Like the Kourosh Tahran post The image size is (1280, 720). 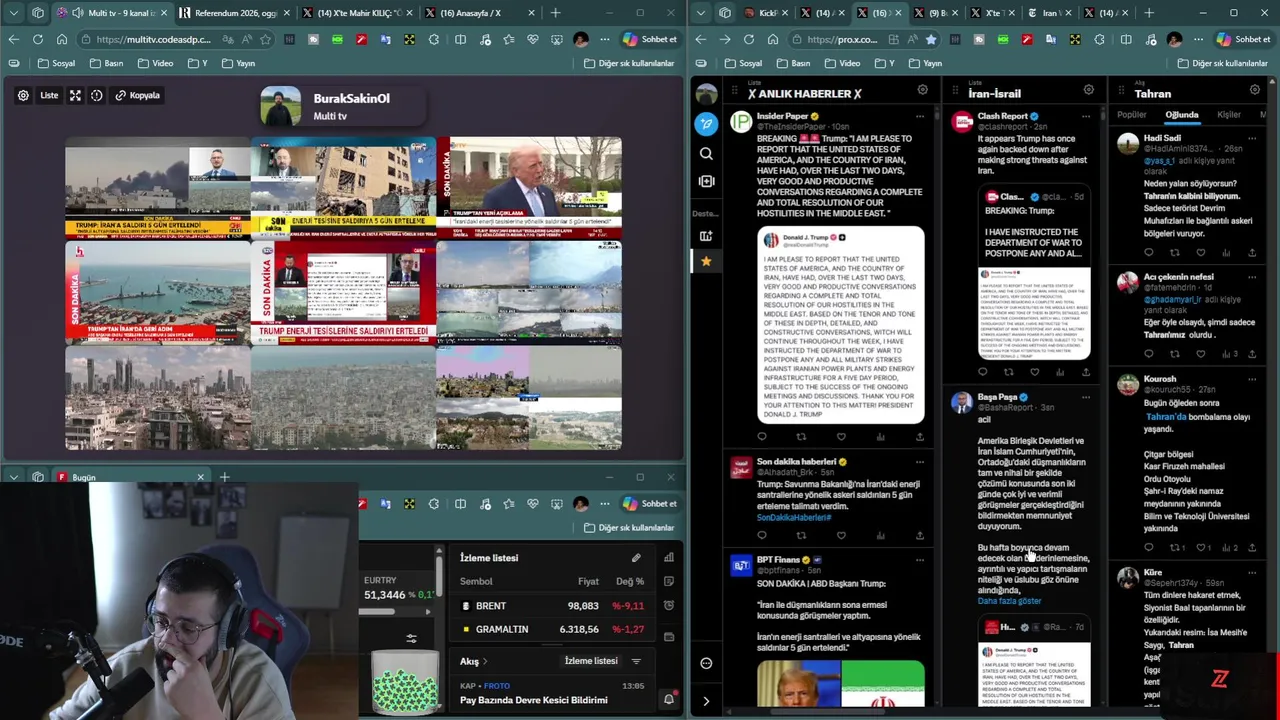click(1203, 548)
